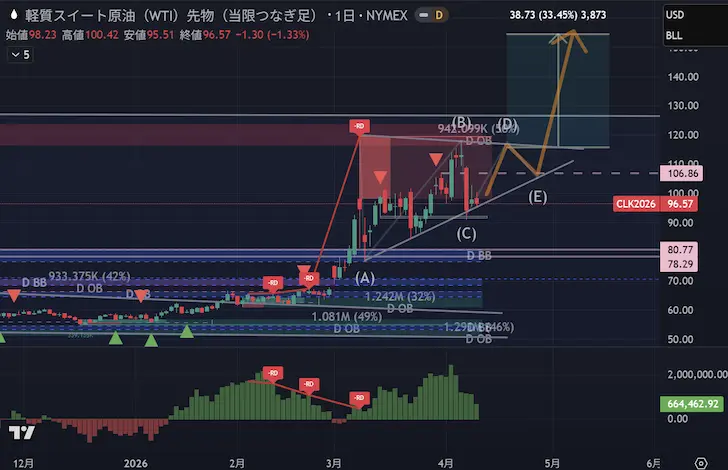Expand the collapsed indicator legend showing 5
This screenshot has width=728, height=470.
coord(20,55)
